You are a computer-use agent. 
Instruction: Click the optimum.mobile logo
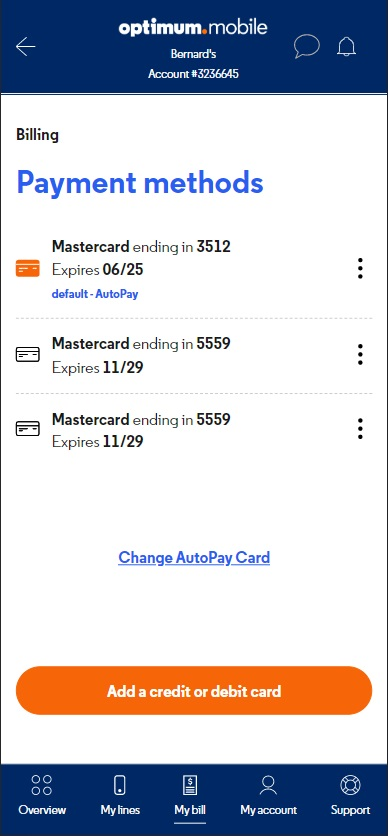pos(193,27)
